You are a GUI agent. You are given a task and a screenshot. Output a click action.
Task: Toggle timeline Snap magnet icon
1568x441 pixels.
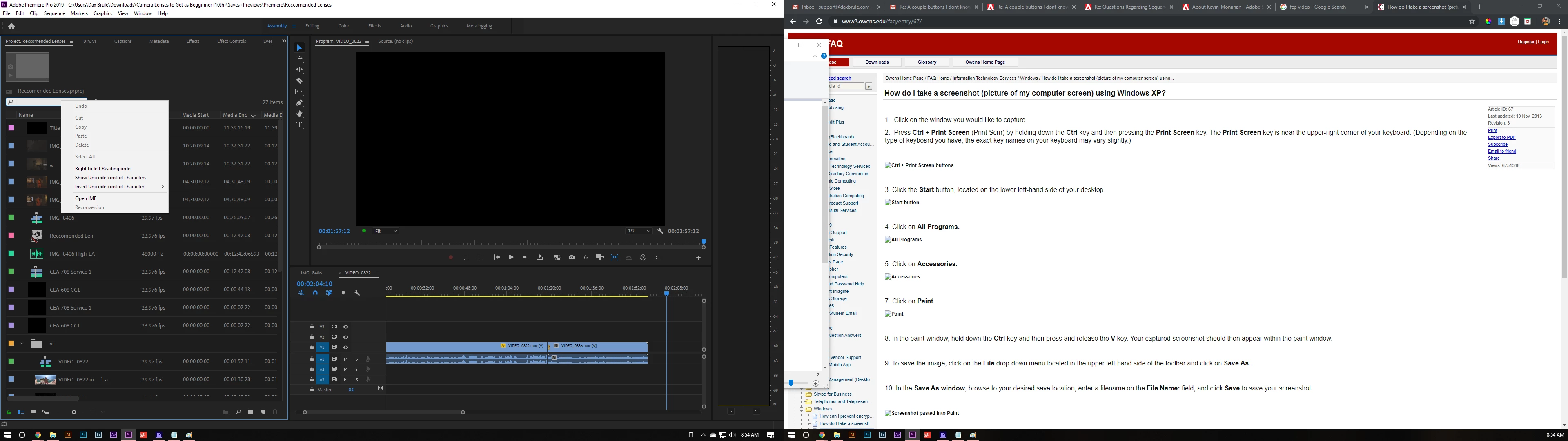[x=315, y=293]
